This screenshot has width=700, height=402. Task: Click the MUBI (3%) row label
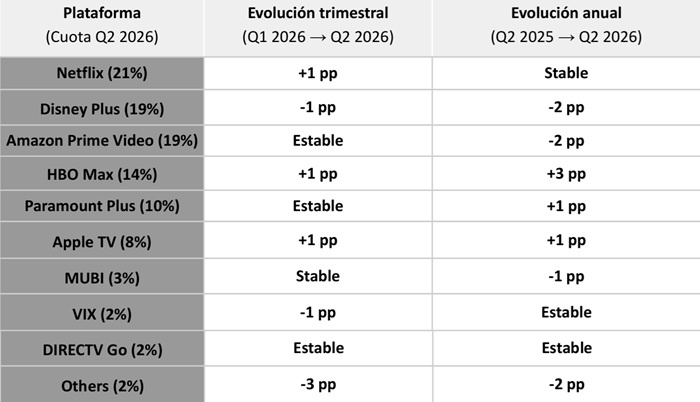[102, 276]
